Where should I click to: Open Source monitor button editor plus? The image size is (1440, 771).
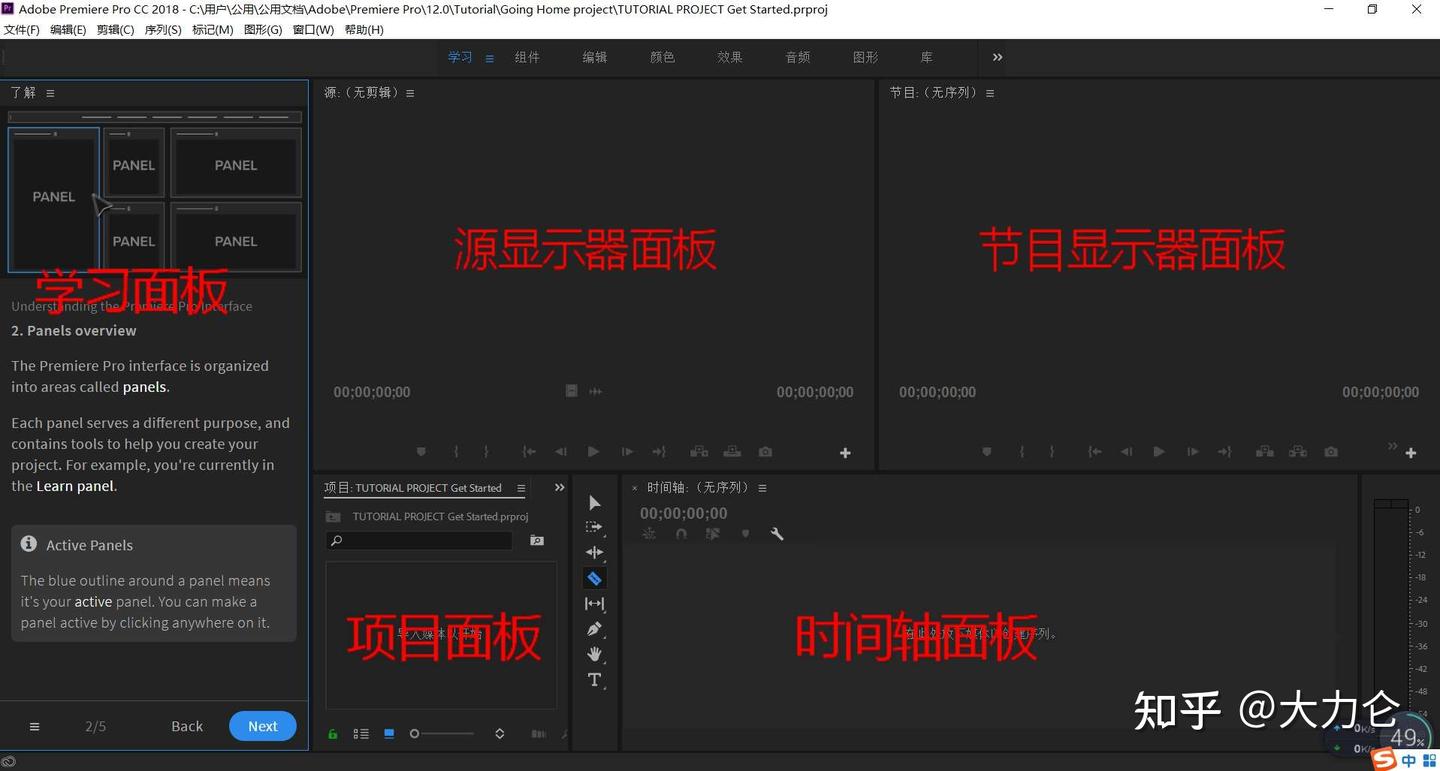click(x=845, y=453)
